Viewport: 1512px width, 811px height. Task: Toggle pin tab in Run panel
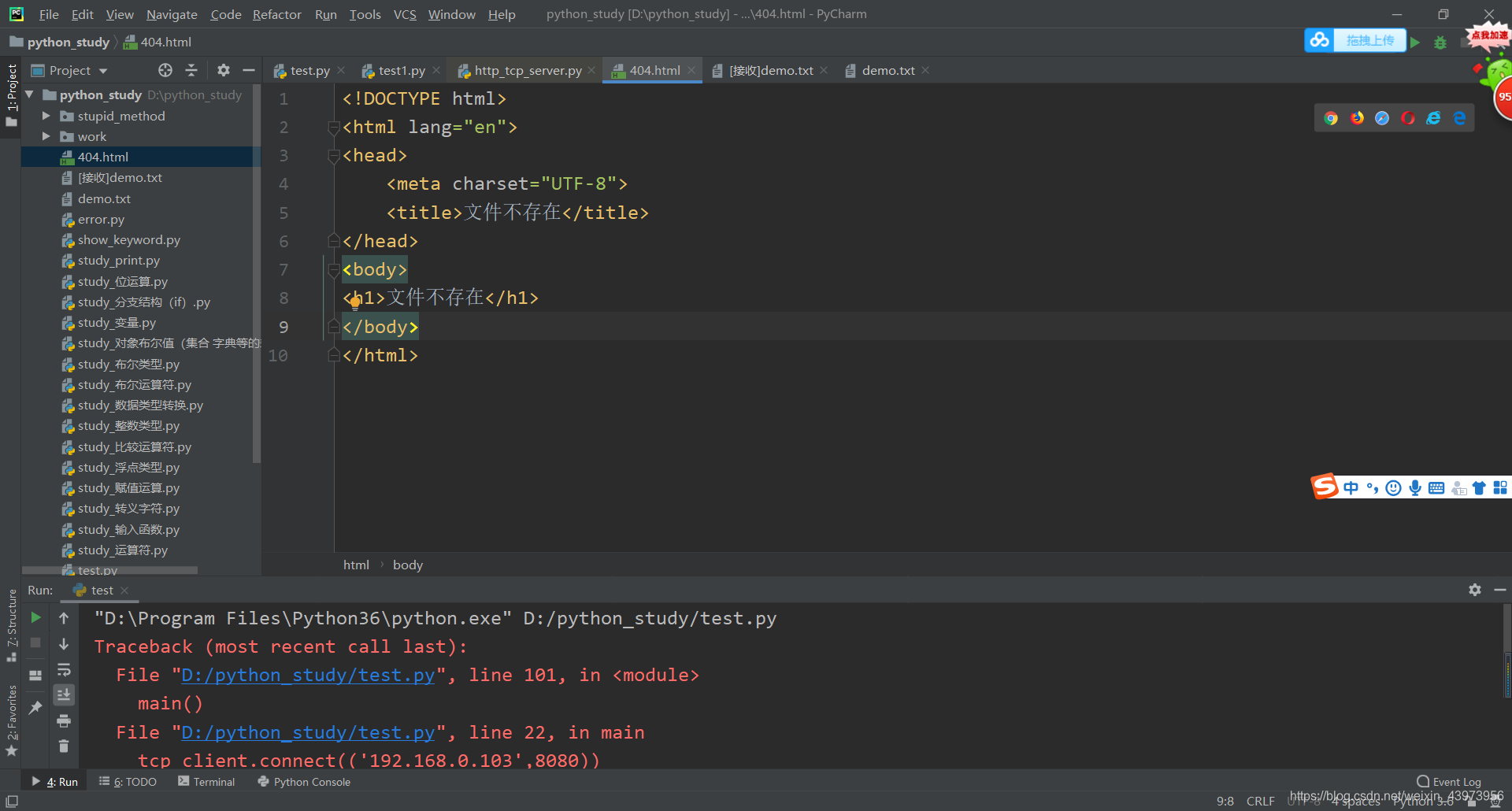[x=35, y=708]
